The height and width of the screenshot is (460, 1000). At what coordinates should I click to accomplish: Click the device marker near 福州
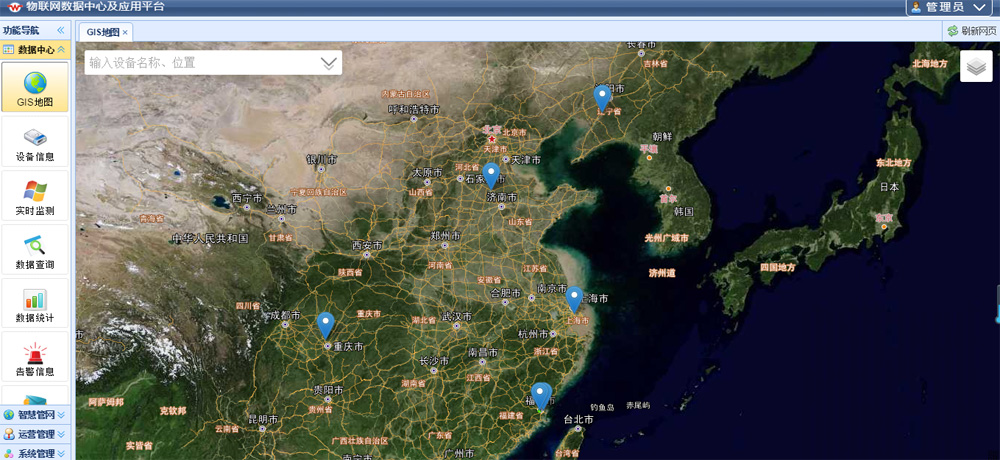tap(541, 395)
